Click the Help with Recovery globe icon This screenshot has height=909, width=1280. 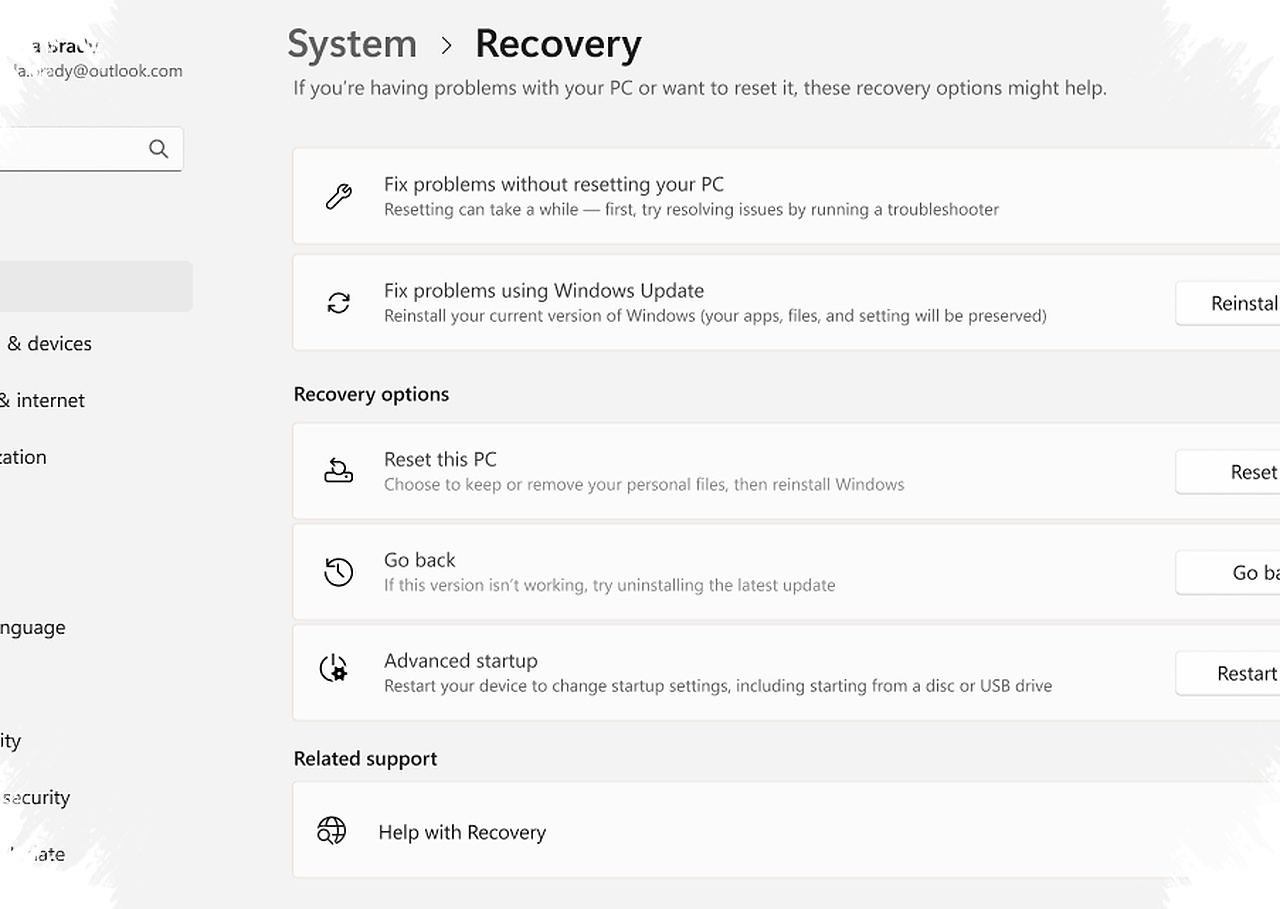click(331, 831)
